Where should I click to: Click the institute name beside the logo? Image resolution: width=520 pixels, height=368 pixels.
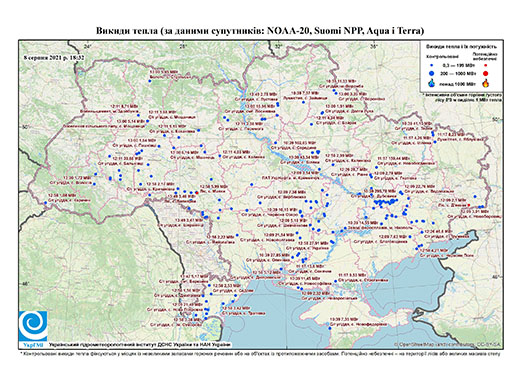(140, 344)
